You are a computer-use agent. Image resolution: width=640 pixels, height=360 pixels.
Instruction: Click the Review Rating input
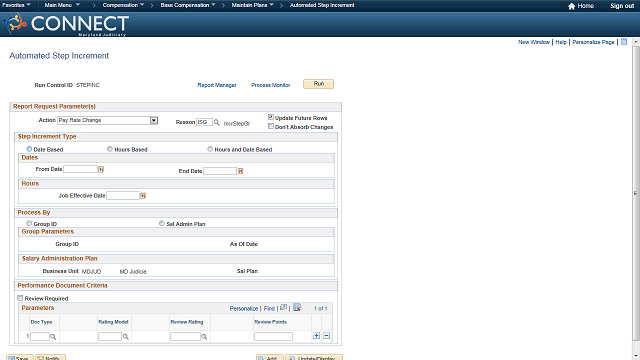185,336
